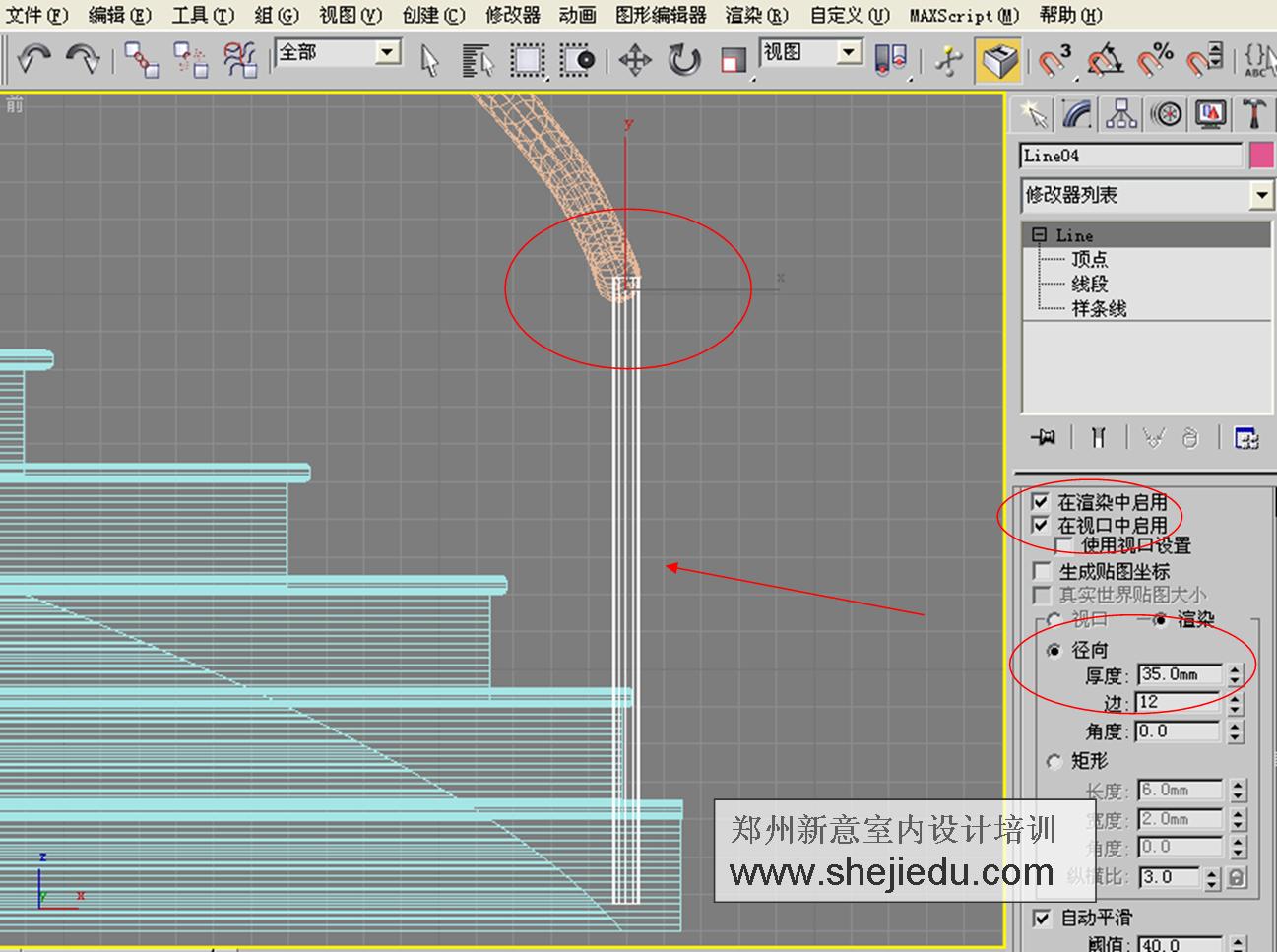Select the 矩形 radio button
1277x952 pixels.
[x=1054, y=760]
